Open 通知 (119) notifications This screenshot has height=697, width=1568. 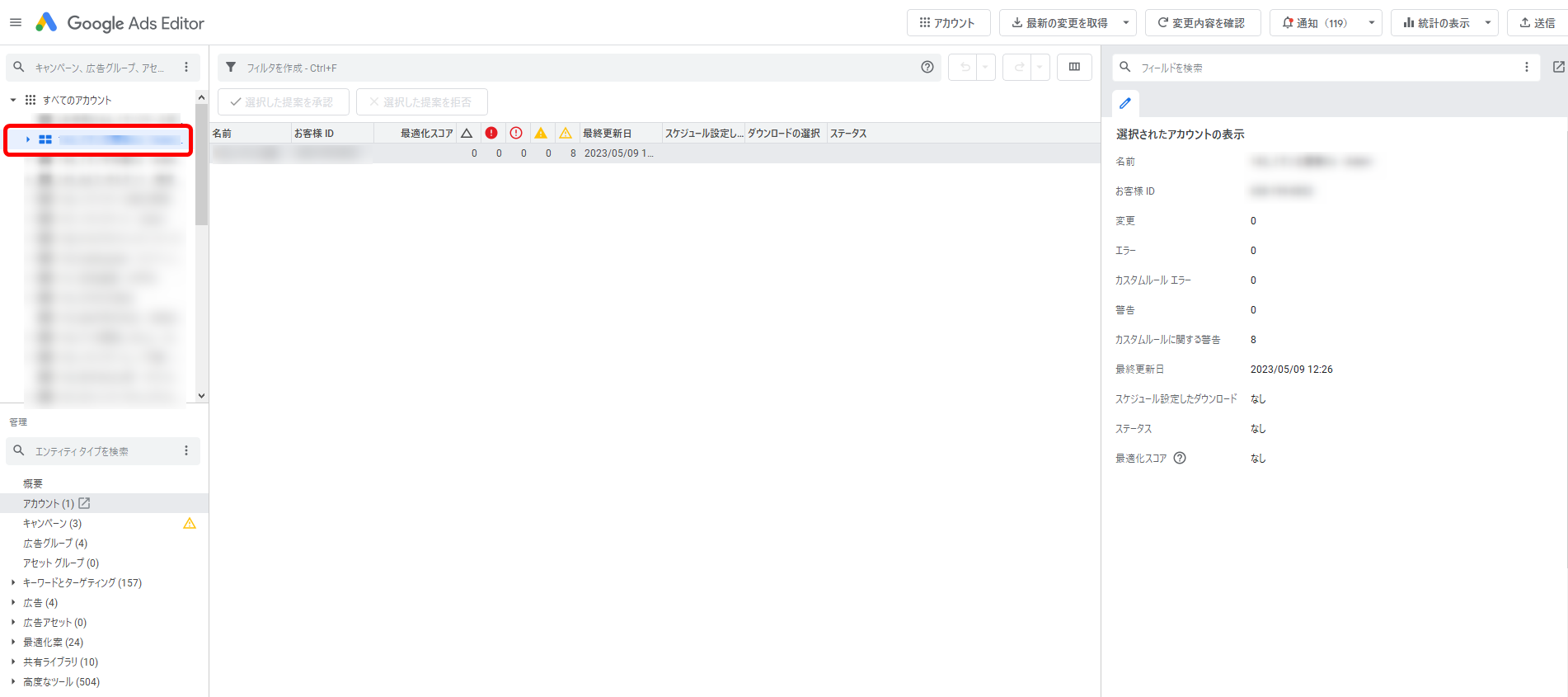(1315, 23)
